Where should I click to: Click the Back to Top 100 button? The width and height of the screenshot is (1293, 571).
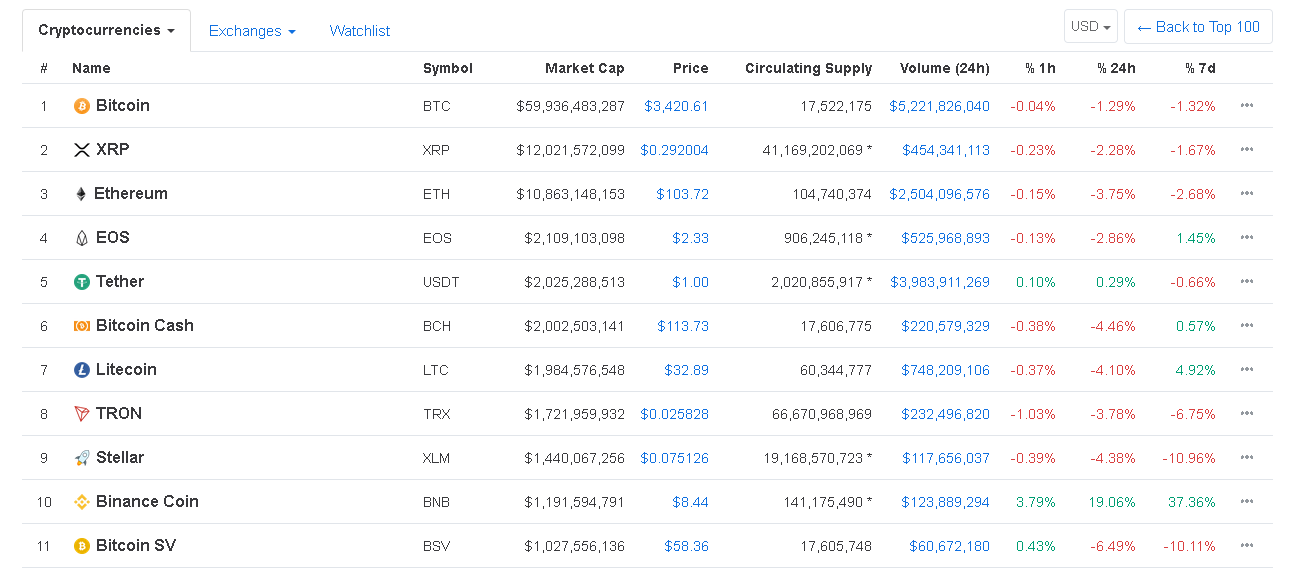coord(1198,27)
